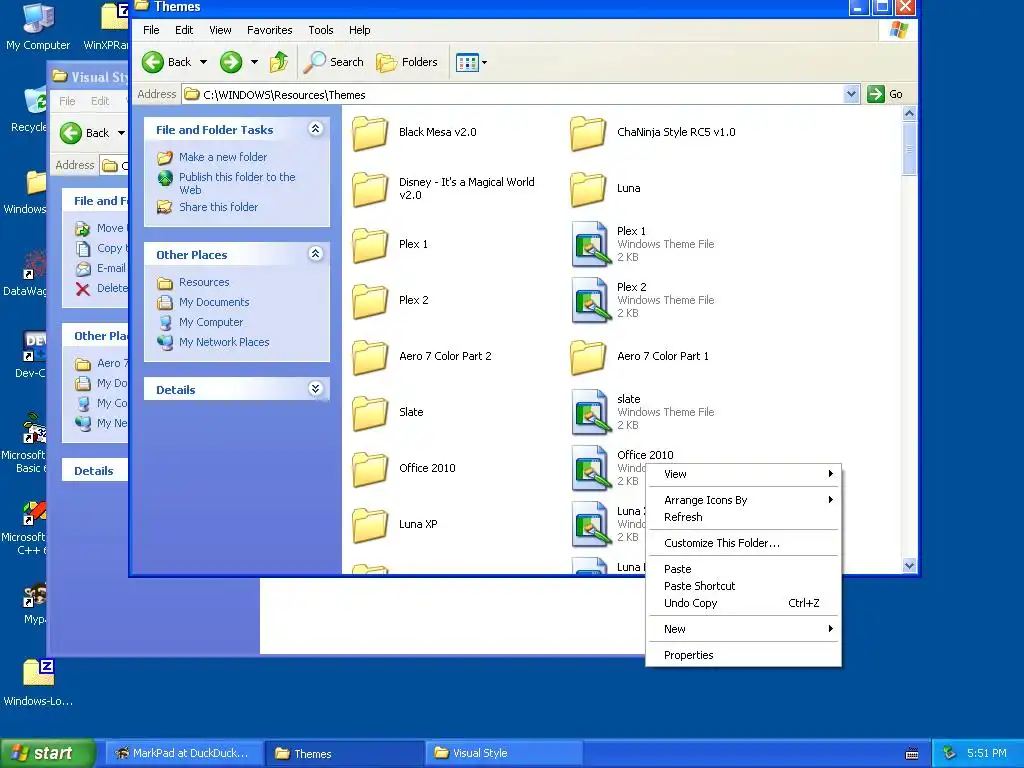Choose Paste from context menu

(743, 569)
